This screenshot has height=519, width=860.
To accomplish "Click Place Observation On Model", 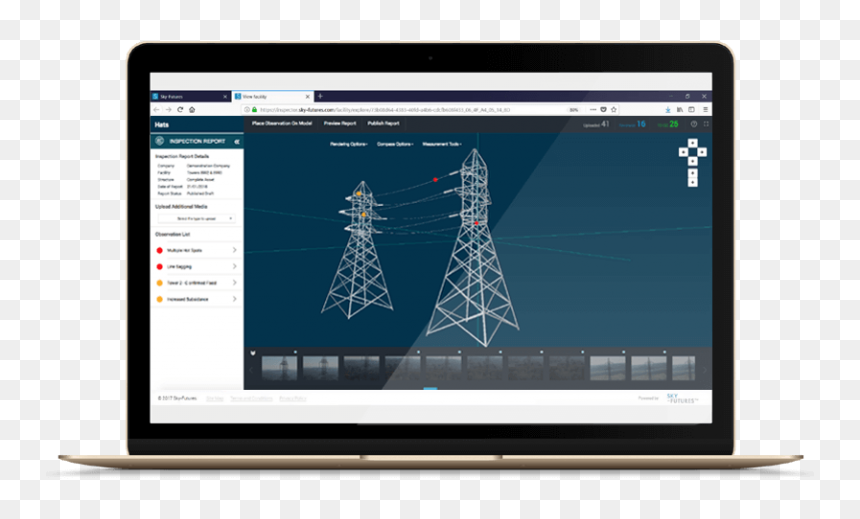I will (282, 123).
